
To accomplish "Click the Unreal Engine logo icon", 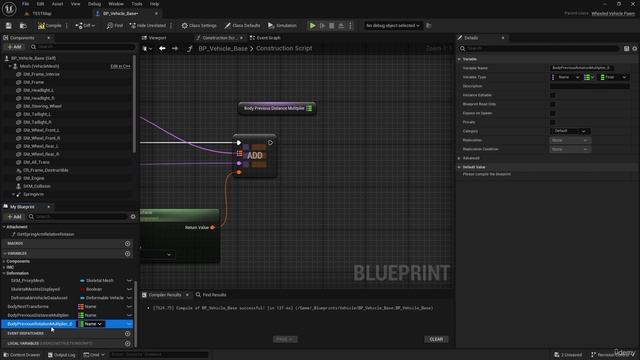I will pyautogui.click(x=9, y=9).
